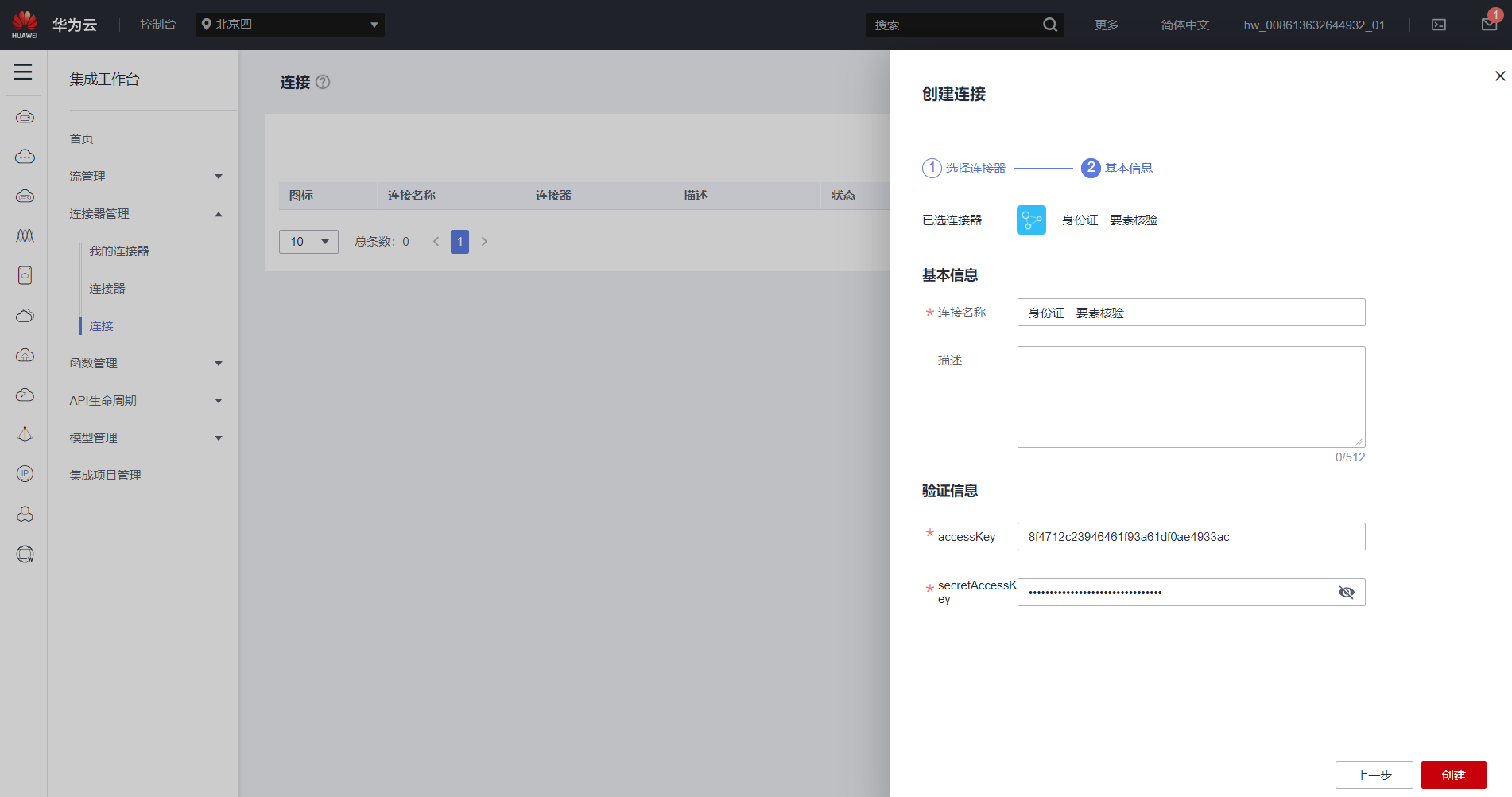The width and height of the screenshot is (1512, 797).
Task: Click the IP sidebar icon
Action: pyautogui.click(x=25, y=474)
